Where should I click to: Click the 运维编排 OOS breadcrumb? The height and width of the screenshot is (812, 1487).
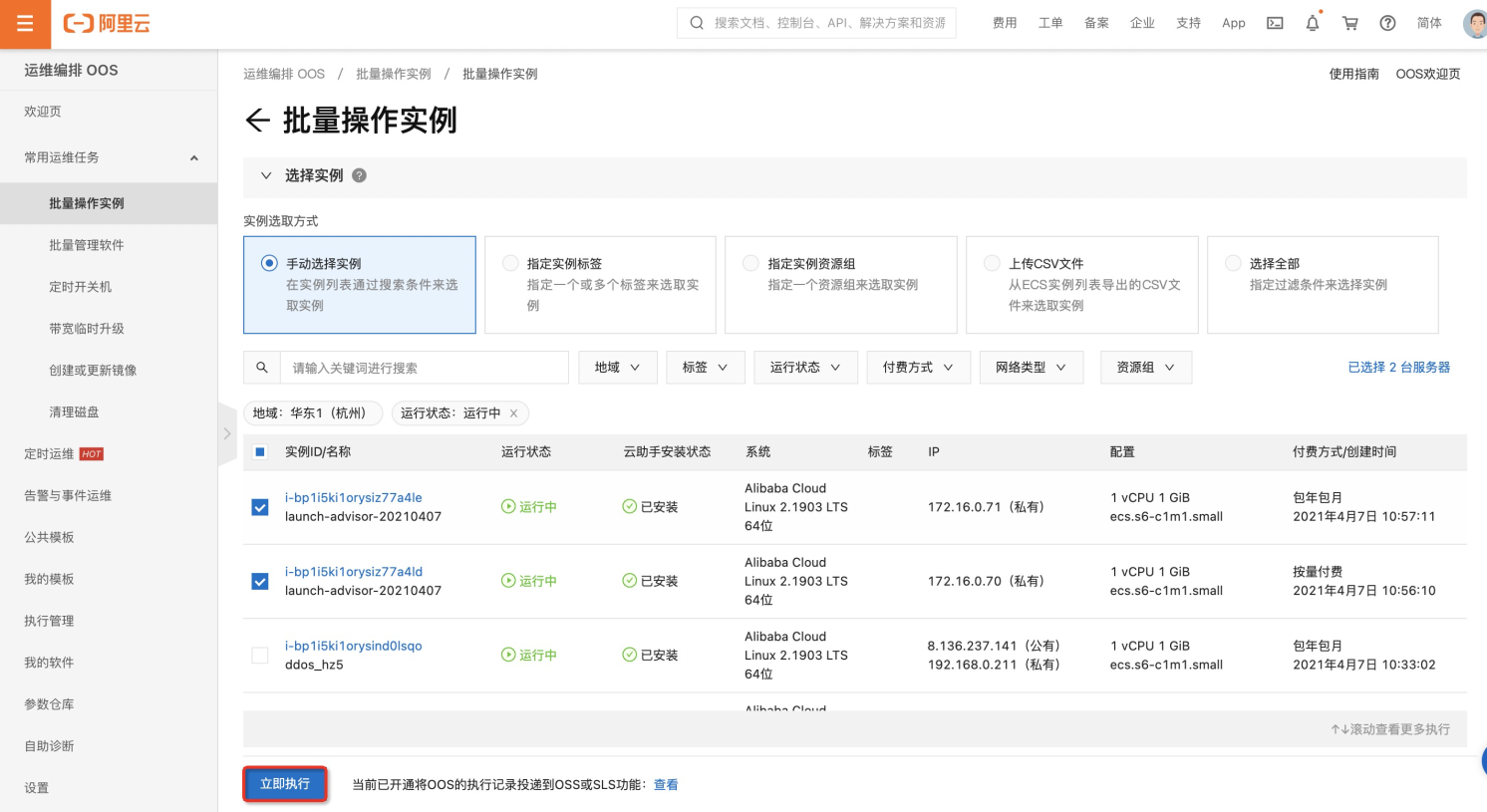pyautogui.click(x=284, y=74)
